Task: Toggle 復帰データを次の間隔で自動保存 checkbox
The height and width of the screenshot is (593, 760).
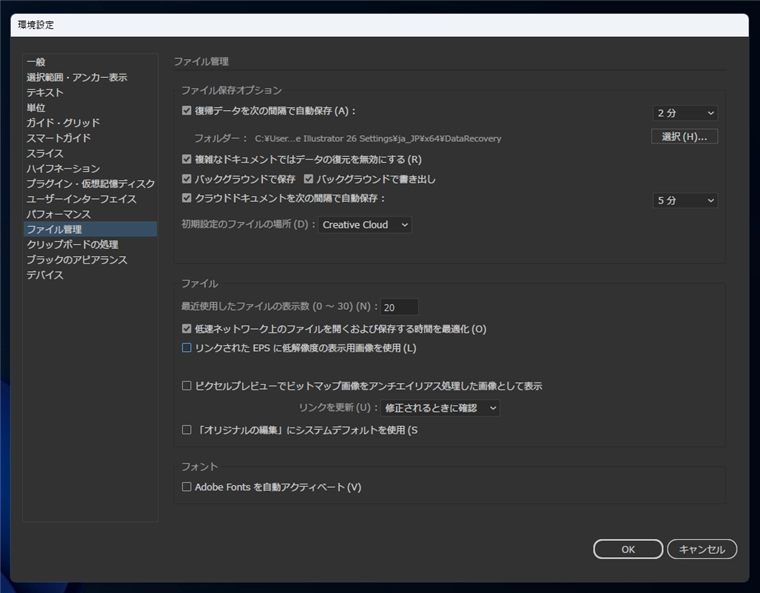Action: pyautogui.click(x=187, y=111)
